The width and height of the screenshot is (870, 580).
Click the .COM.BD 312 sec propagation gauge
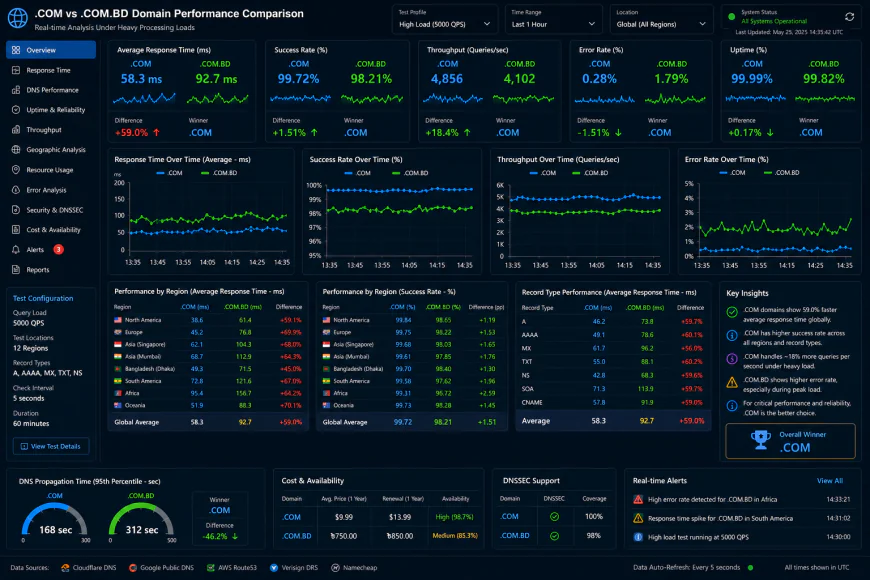click(x=141, y=522)
